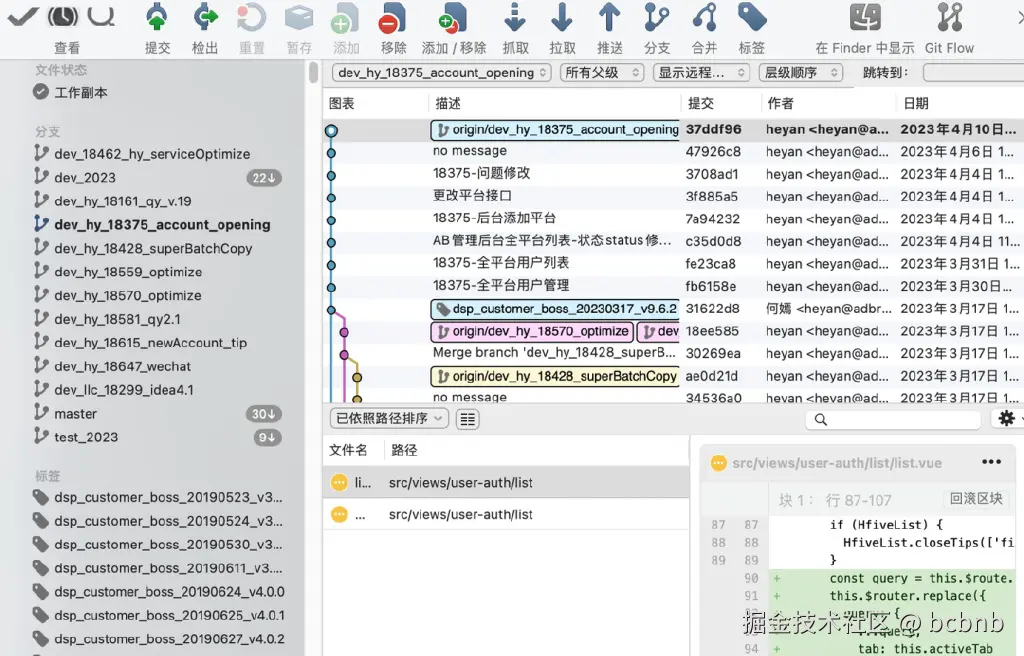This screenshot has width=1024, height=656.
Task: Toggle the settings gear above the file list
Action: [x=1006, y=417]
